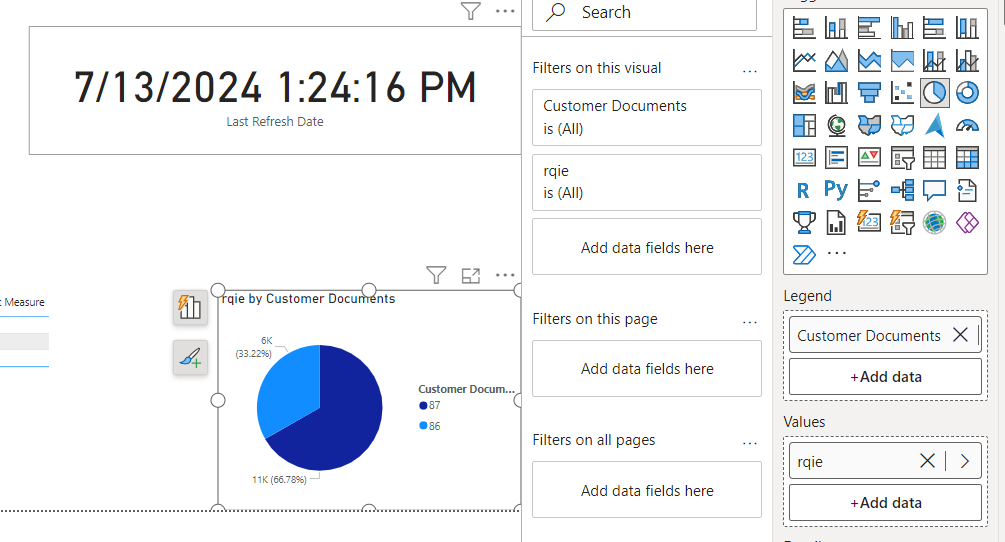Insert a Funnel chart visual
The width and height of the screenshot is (1005, 542).
click(869, 93)
